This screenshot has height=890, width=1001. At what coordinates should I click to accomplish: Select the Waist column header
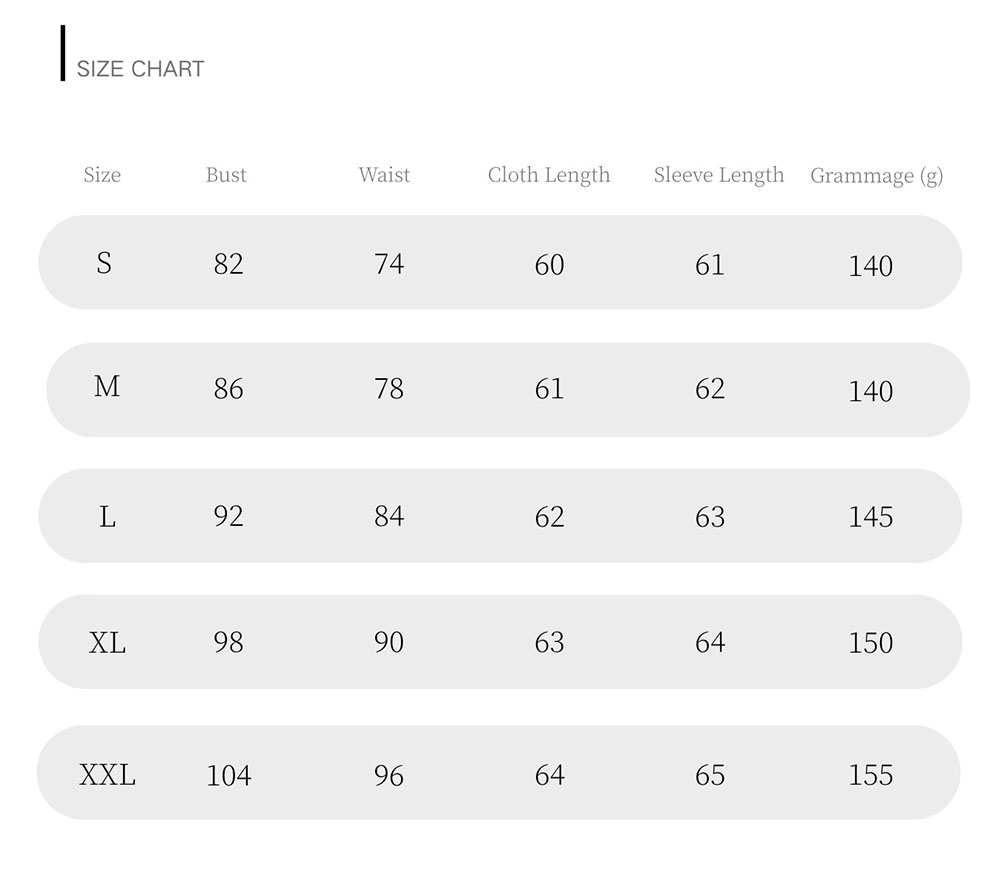pyautogui.click(x=384, y=175)
